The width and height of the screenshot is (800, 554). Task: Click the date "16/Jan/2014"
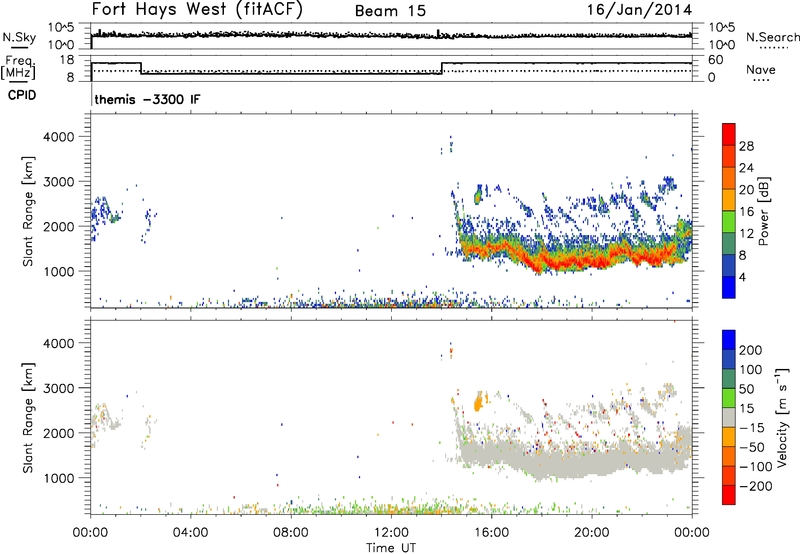click(639, 10)
